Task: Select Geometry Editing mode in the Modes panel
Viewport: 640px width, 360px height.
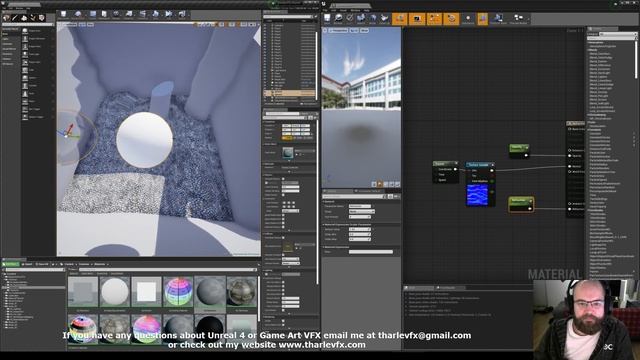Action: pyautogui.click(x=42, y=18)
